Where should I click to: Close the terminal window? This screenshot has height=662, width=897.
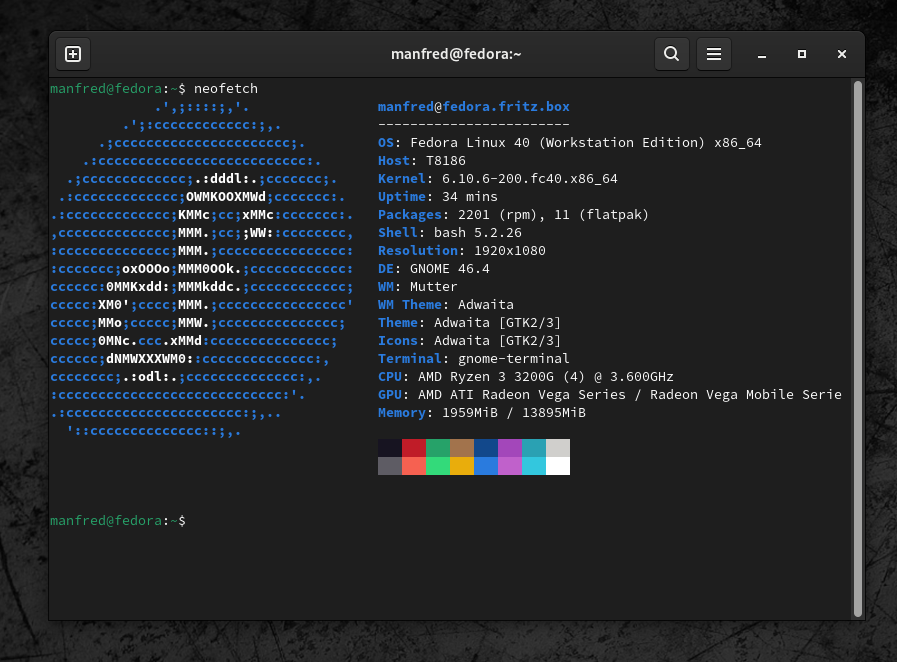842,54
